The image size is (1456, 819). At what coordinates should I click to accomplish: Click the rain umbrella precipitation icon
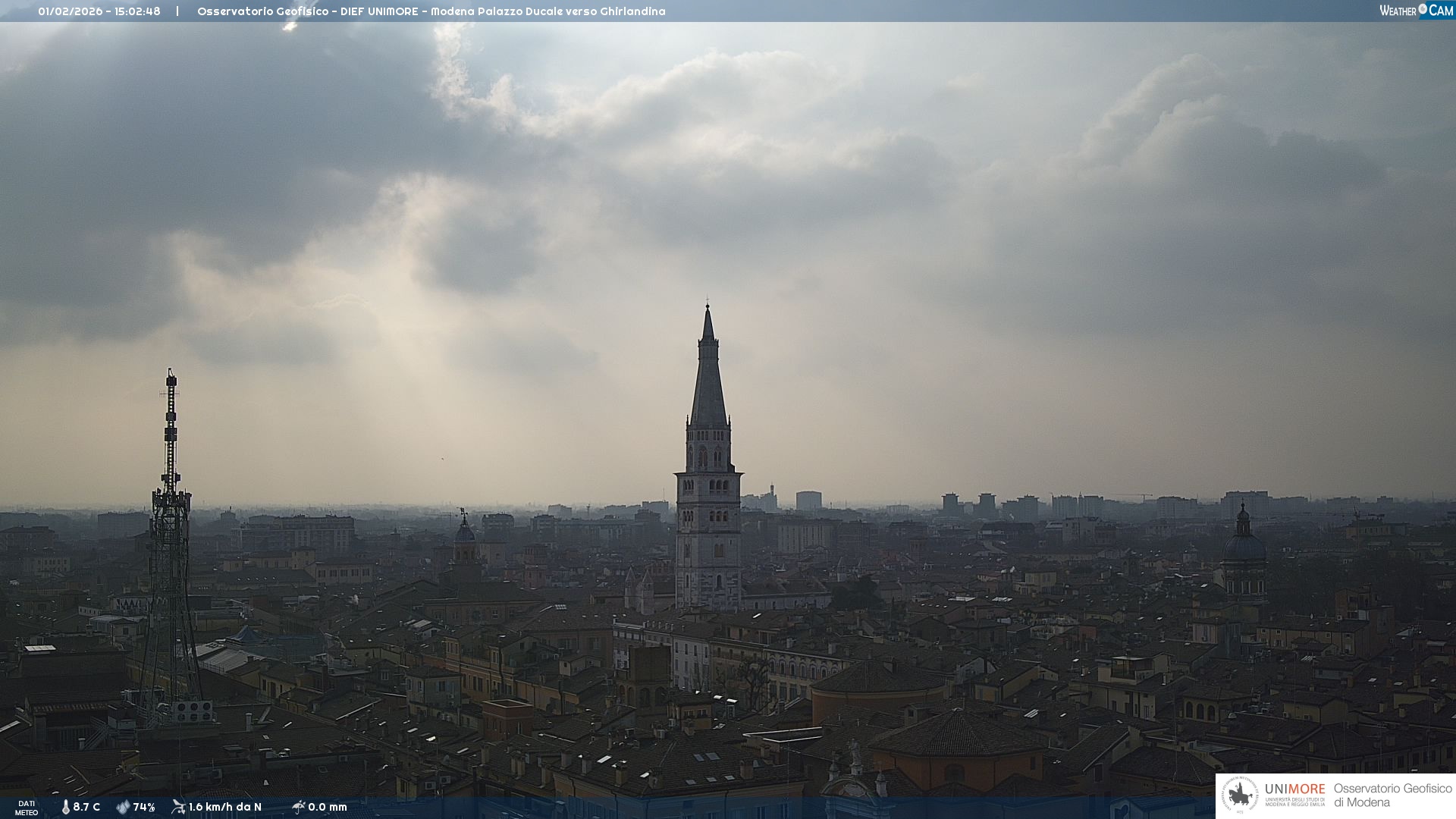click(x=298, y=807)
